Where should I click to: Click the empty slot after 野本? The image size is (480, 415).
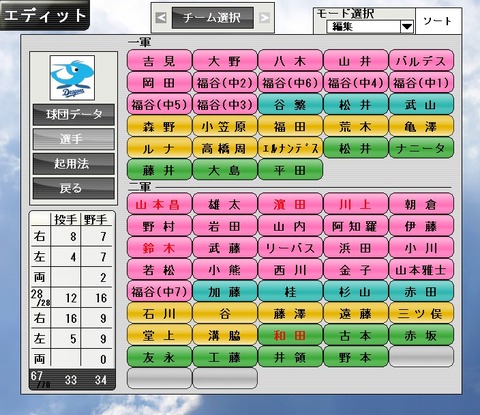[421, 357]
